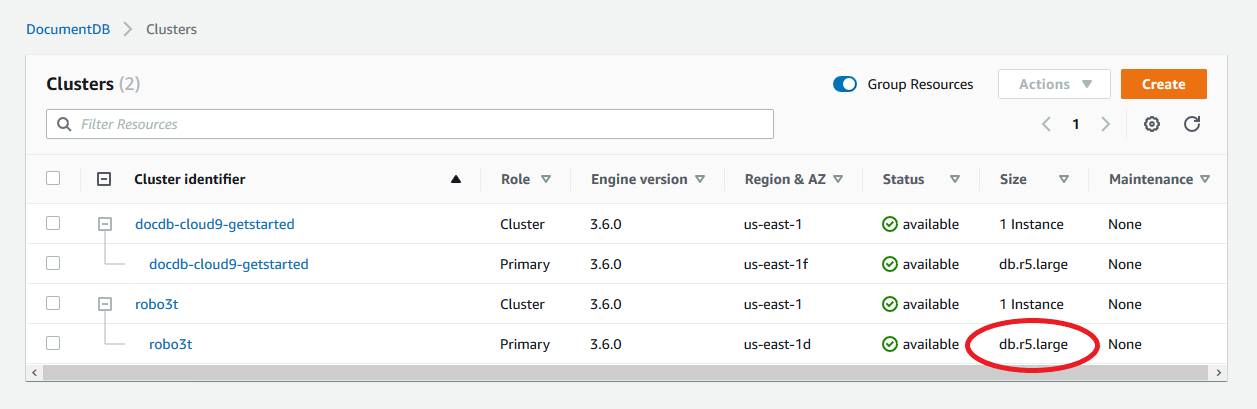The width and height of the screenshot is (1257, 409).
Task: Open the Actions dropdown menu
Action: click(1054, 85)
